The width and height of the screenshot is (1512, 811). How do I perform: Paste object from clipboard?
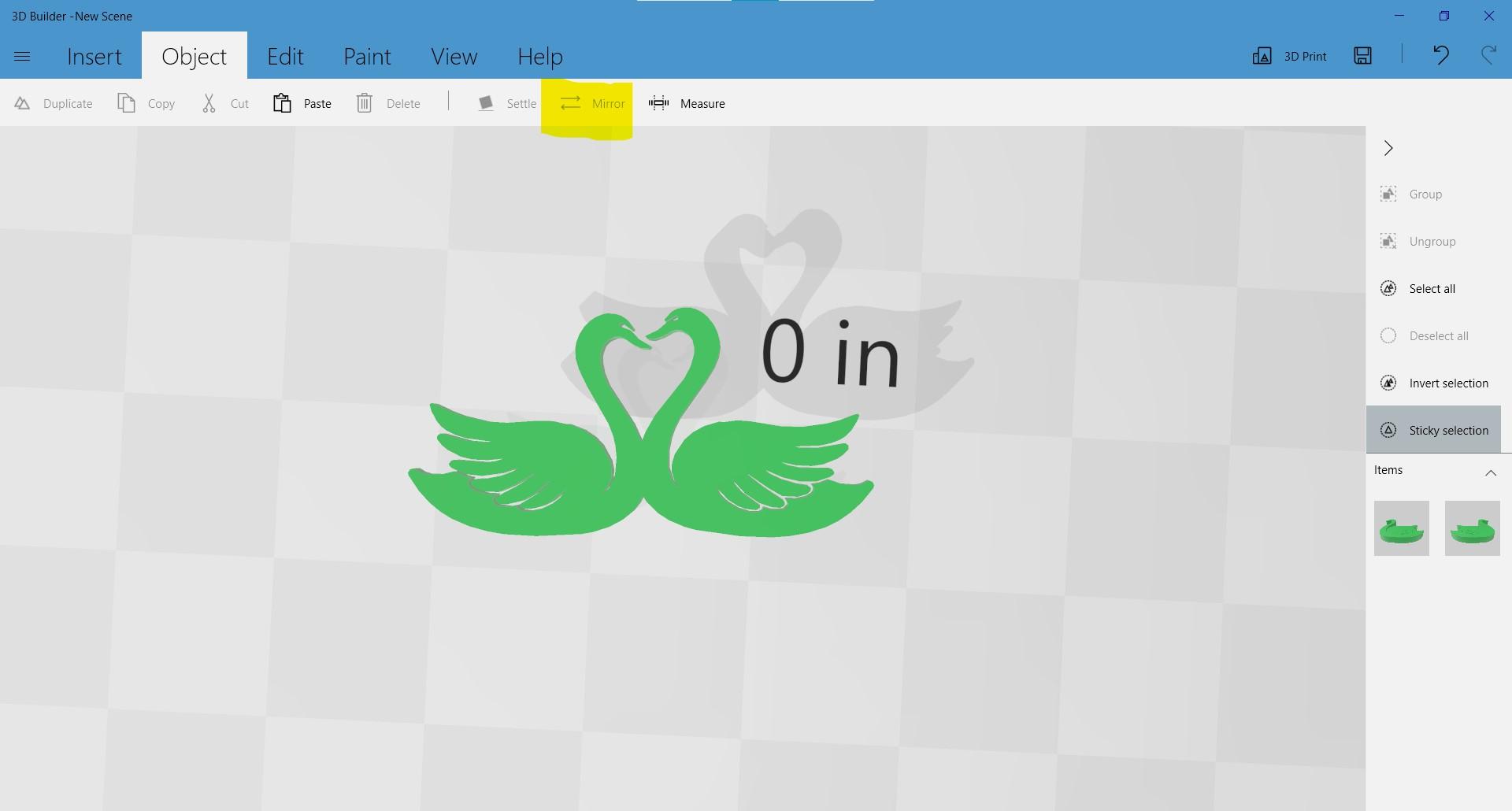(x=302, y=103)
